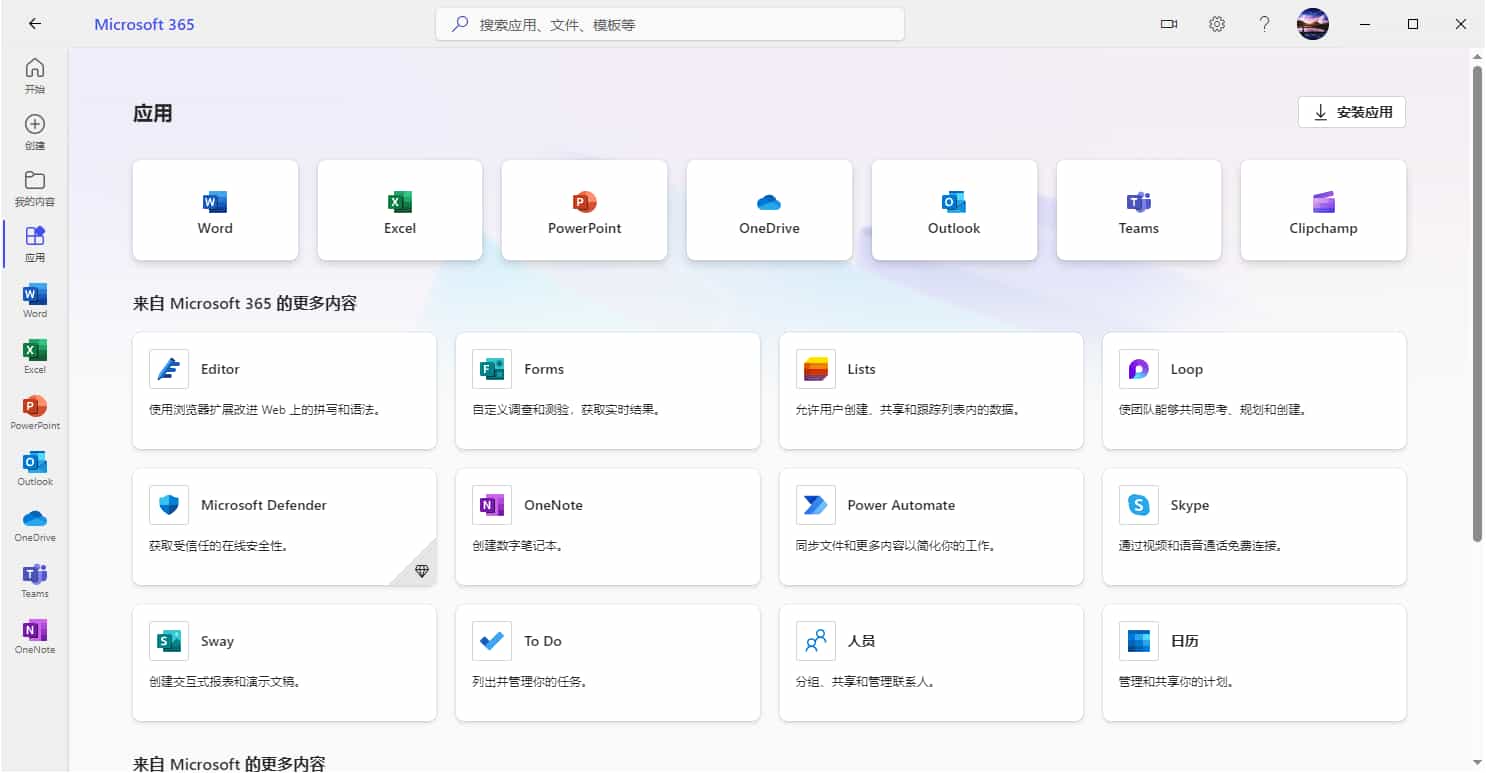Click the Power Automate icon
1486x773 pixels.
[x=816, y=505]
